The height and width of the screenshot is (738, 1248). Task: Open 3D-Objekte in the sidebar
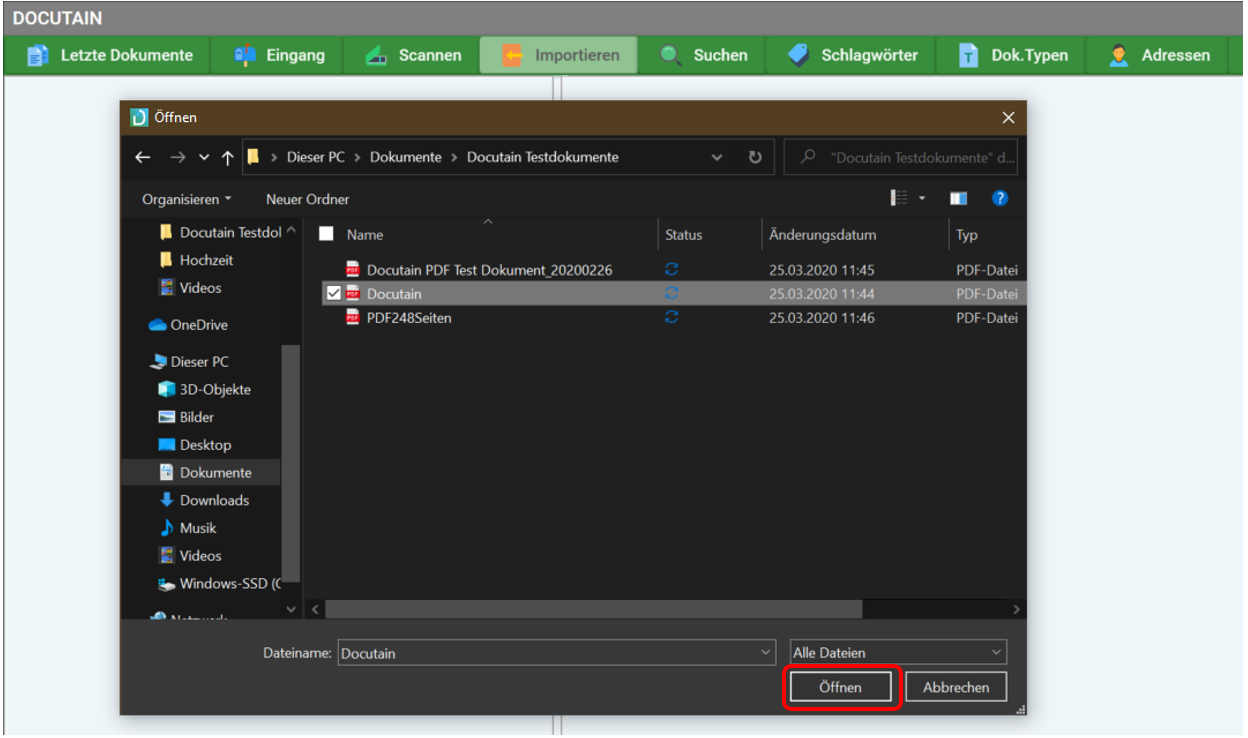coord(205,390)
